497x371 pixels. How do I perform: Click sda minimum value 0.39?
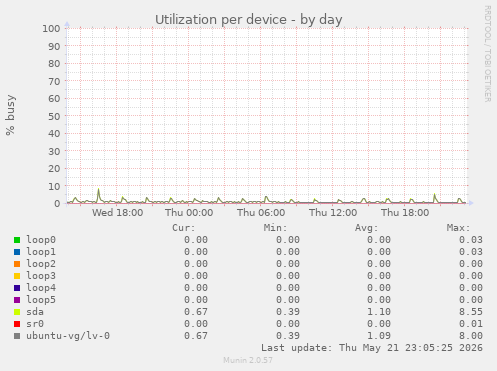tap(288, 312)
